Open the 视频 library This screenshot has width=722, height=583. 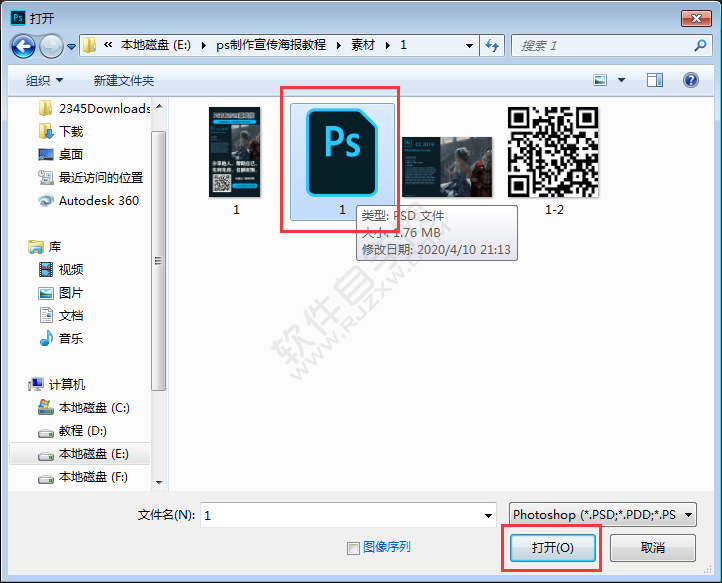coord(61,270)
